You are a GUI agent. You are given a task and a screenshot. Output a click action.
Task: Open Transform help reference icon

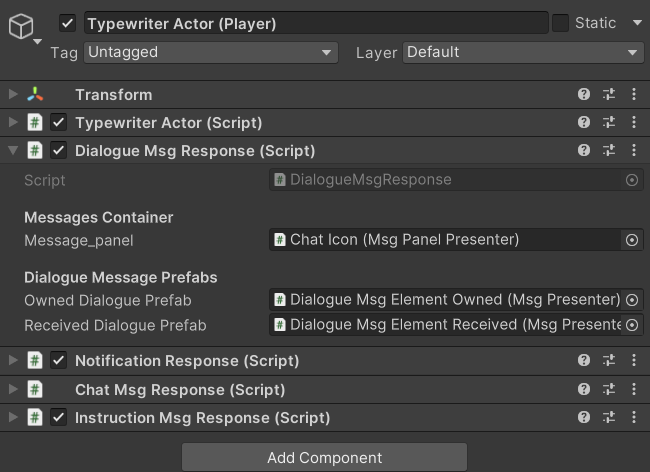[x=584, y=94]
